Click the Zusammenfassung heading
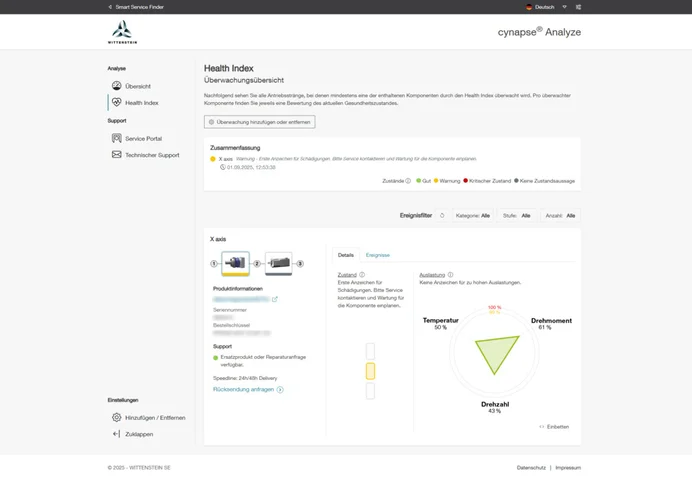This screenshot has height=480, width=692. point(235,148)
